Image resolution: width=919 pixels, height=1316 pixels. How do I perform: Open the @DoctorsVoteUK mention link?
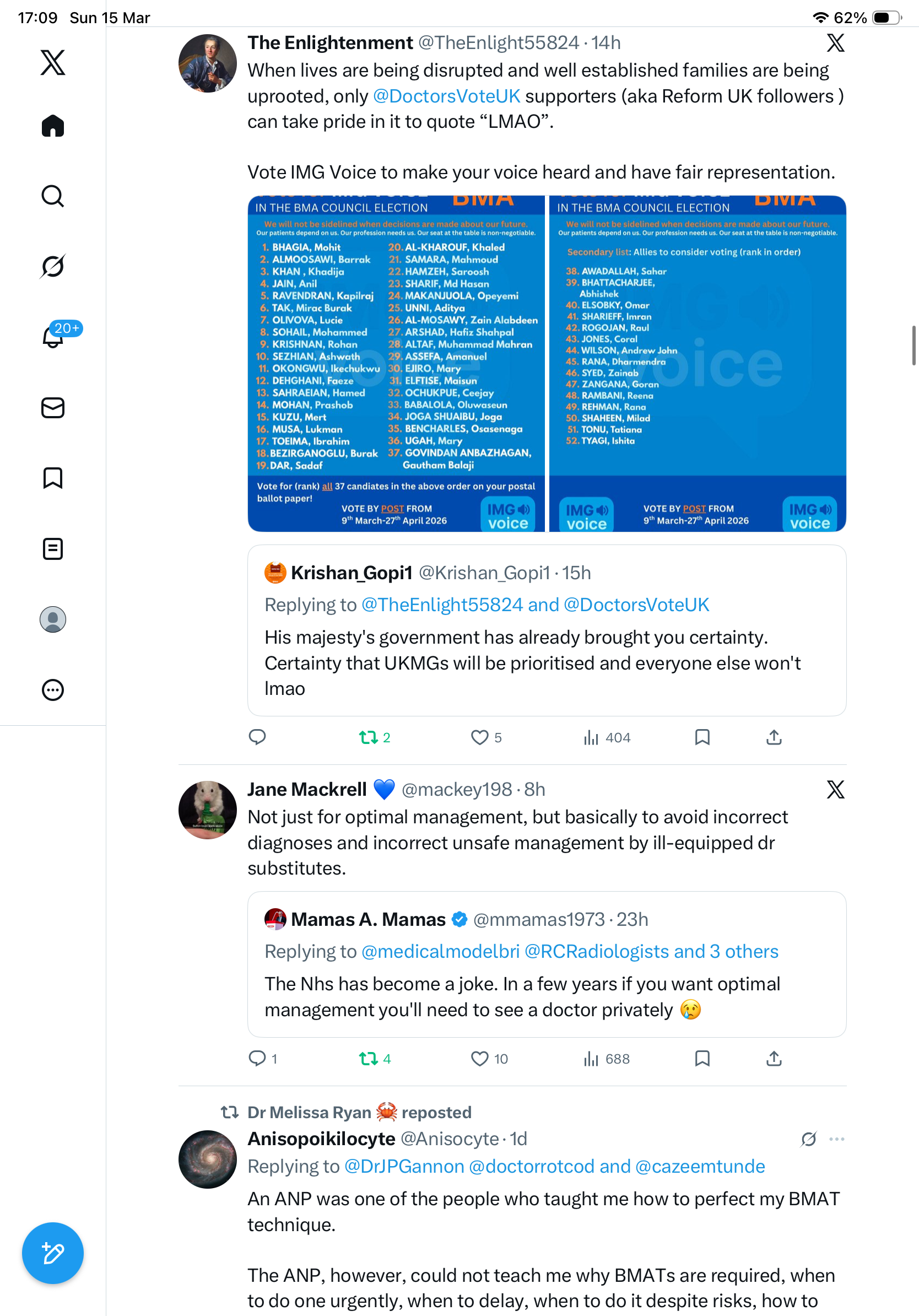pyautogui.click(x=446, y=96)
